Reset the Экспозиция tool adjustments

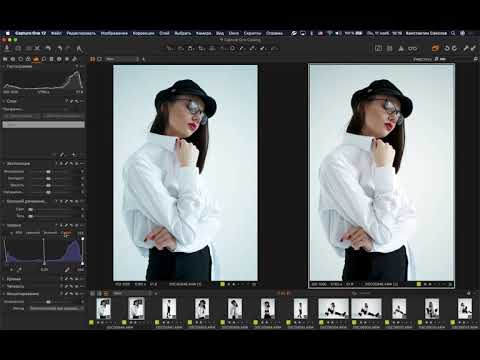[x=71, y=164]
